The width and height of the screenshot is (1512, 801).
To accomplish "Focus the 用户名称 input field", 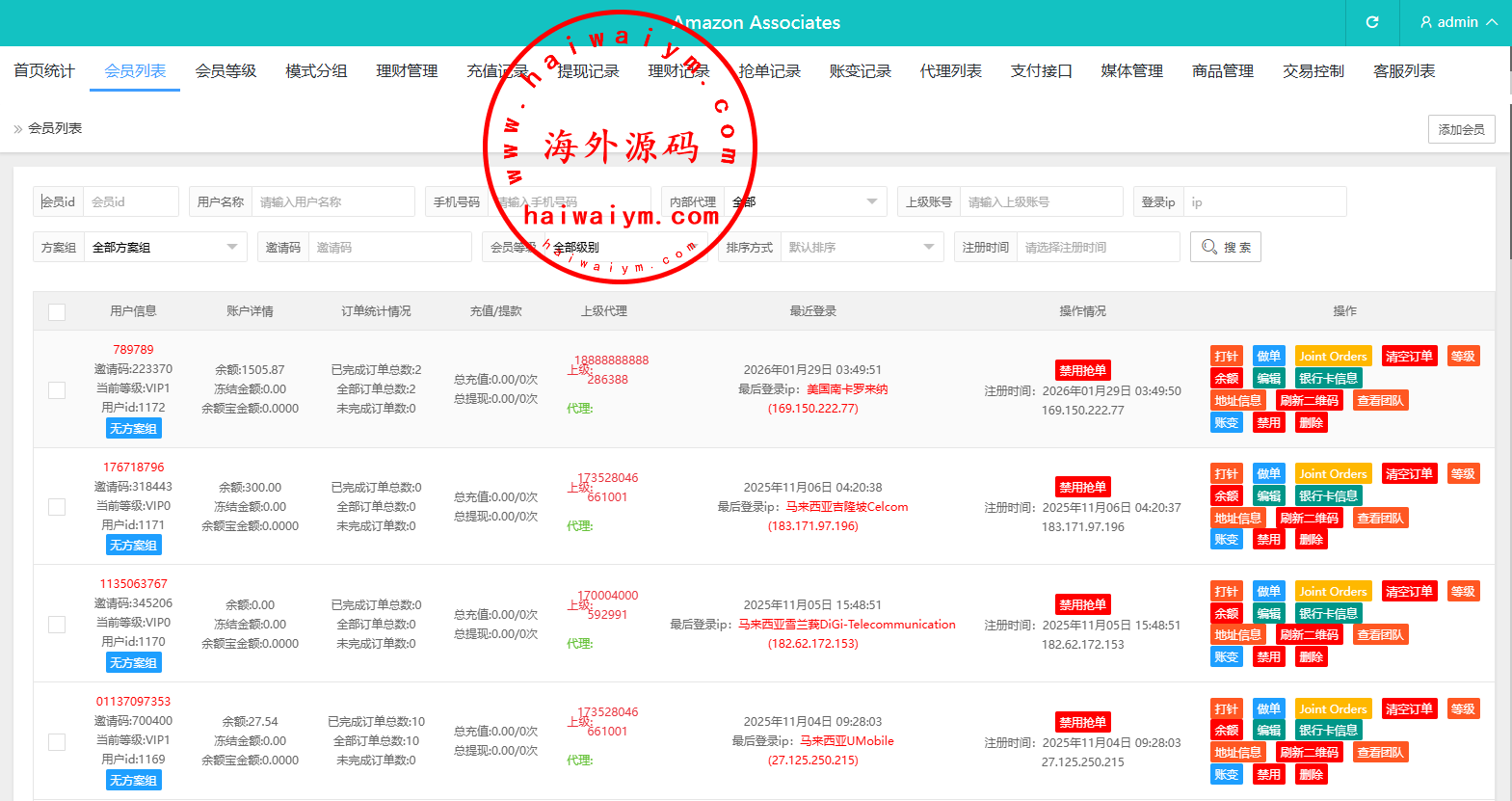I will click(x=332, y=202).
